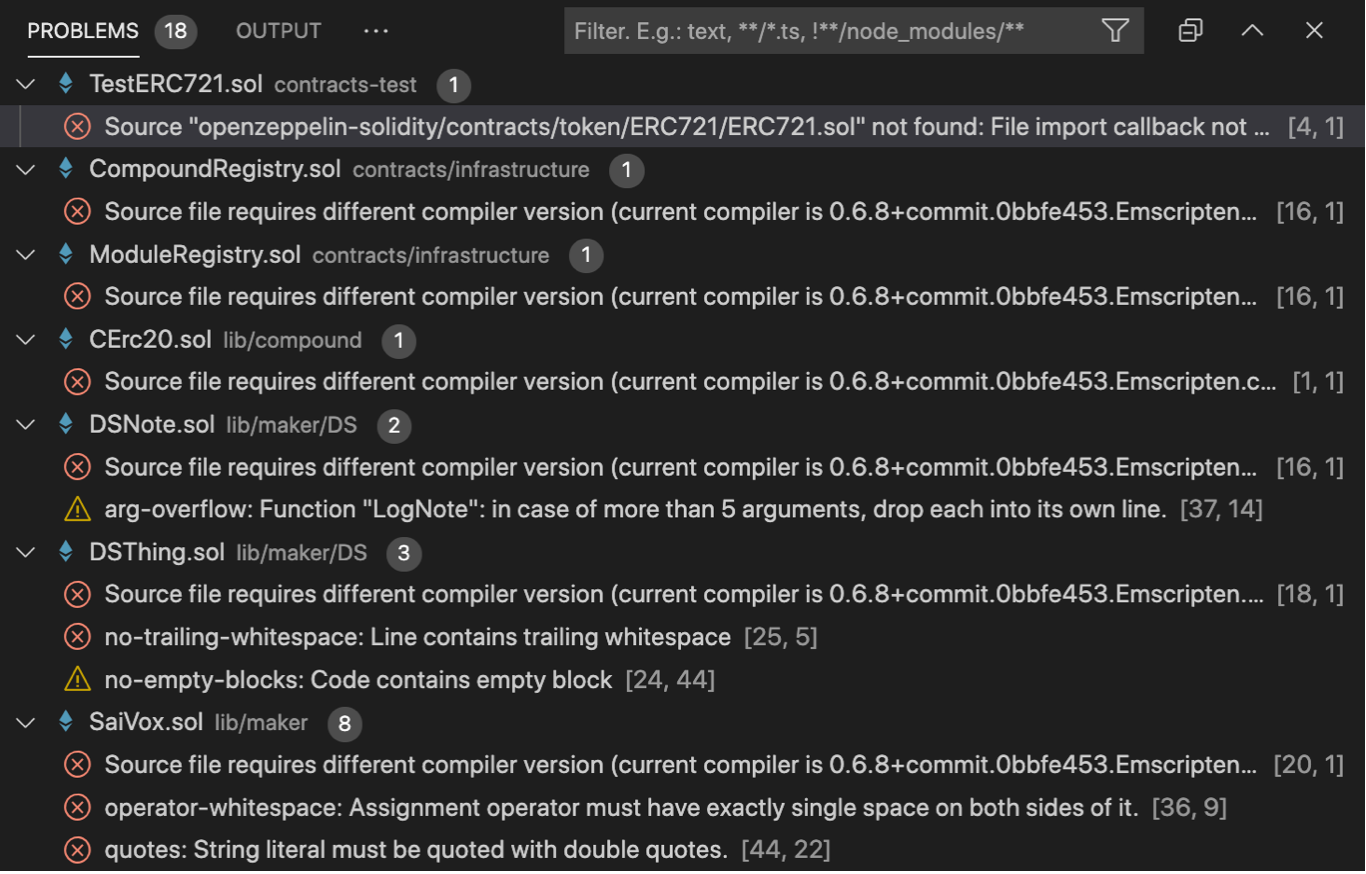
Task: Collapse the TestERC721.sol problem group
Action: (x=24, y=84)
